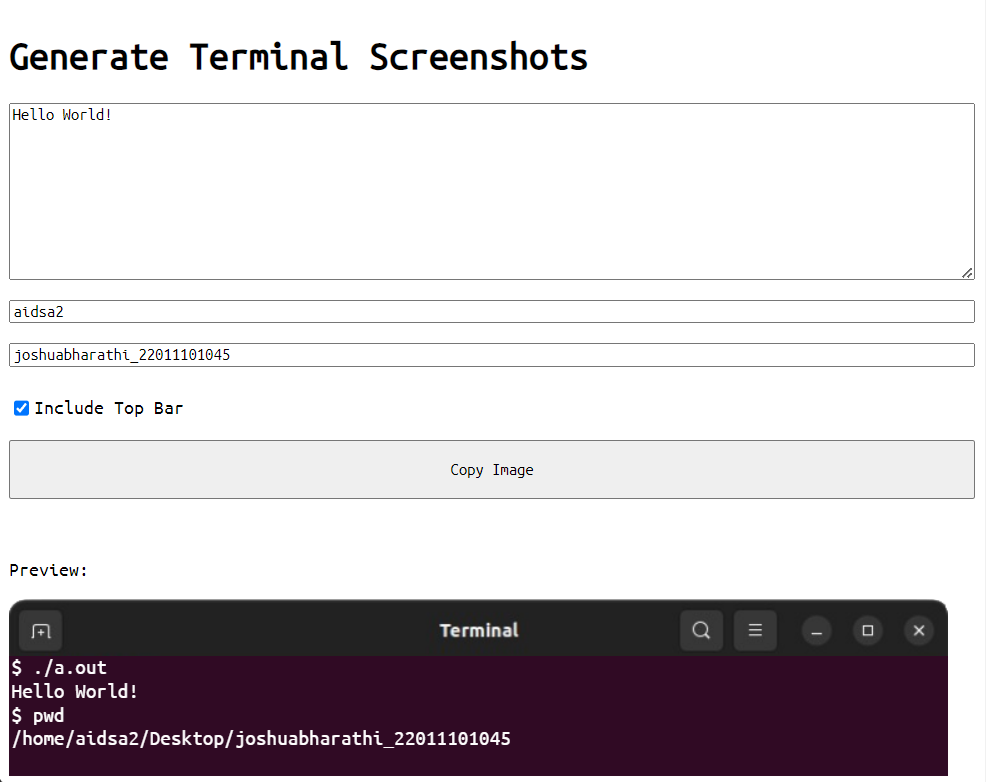986x782 pixels.
Task: Open the hamburger menu in terminal top bar
Action: (x=755, y=630)
